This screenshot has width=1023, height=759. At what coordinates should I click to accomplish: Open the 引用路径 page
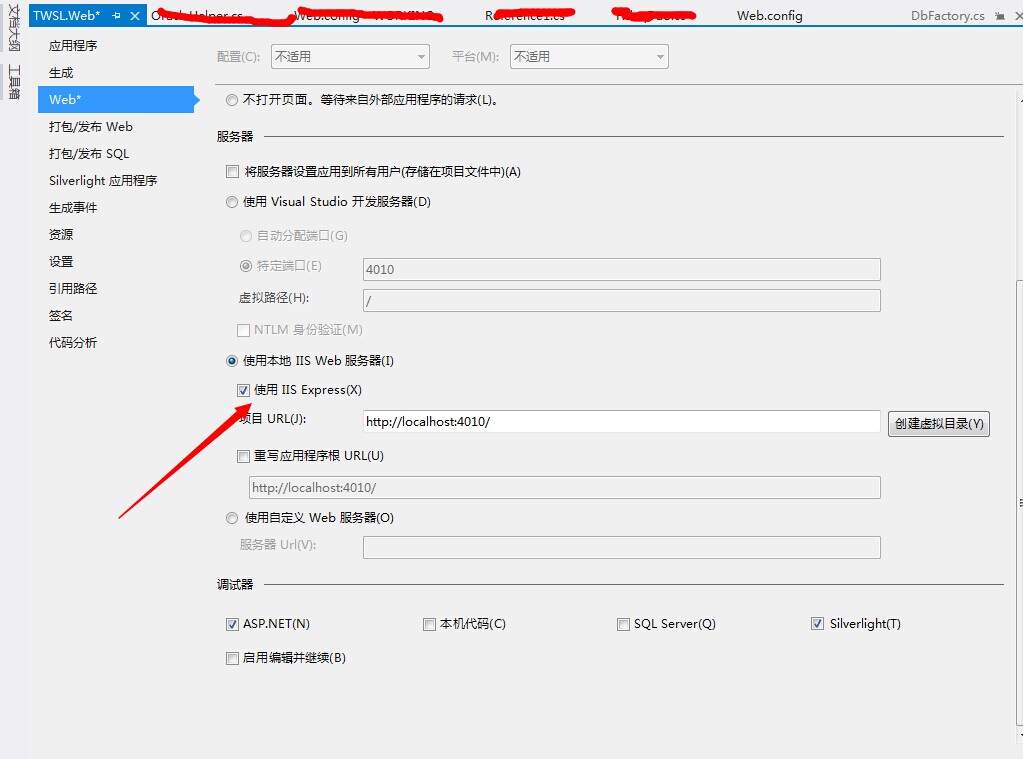[73, 288]
